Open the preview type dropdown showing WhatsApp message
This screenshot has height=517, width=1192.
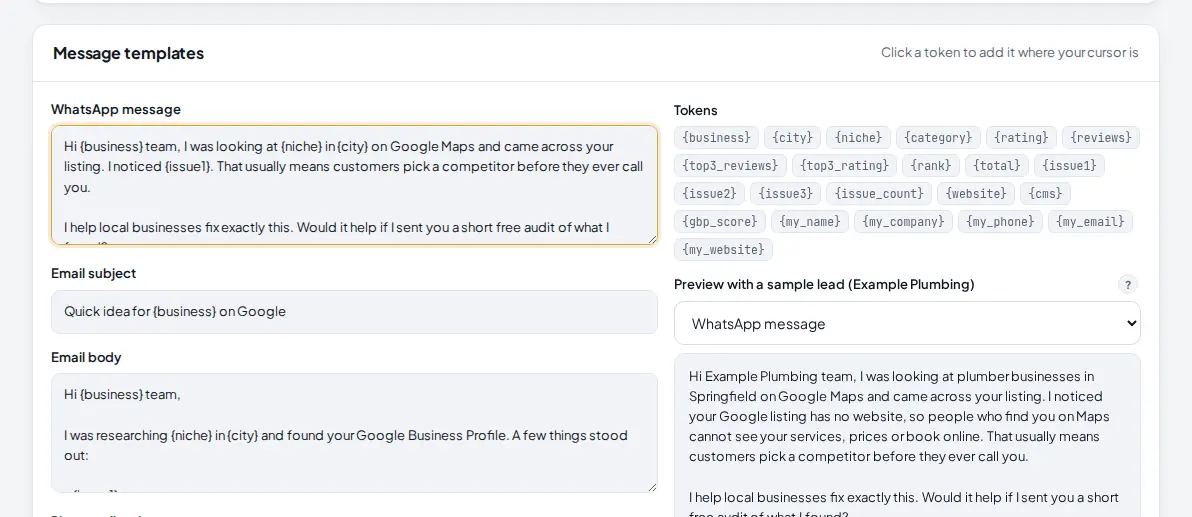[x=907, y=324]
